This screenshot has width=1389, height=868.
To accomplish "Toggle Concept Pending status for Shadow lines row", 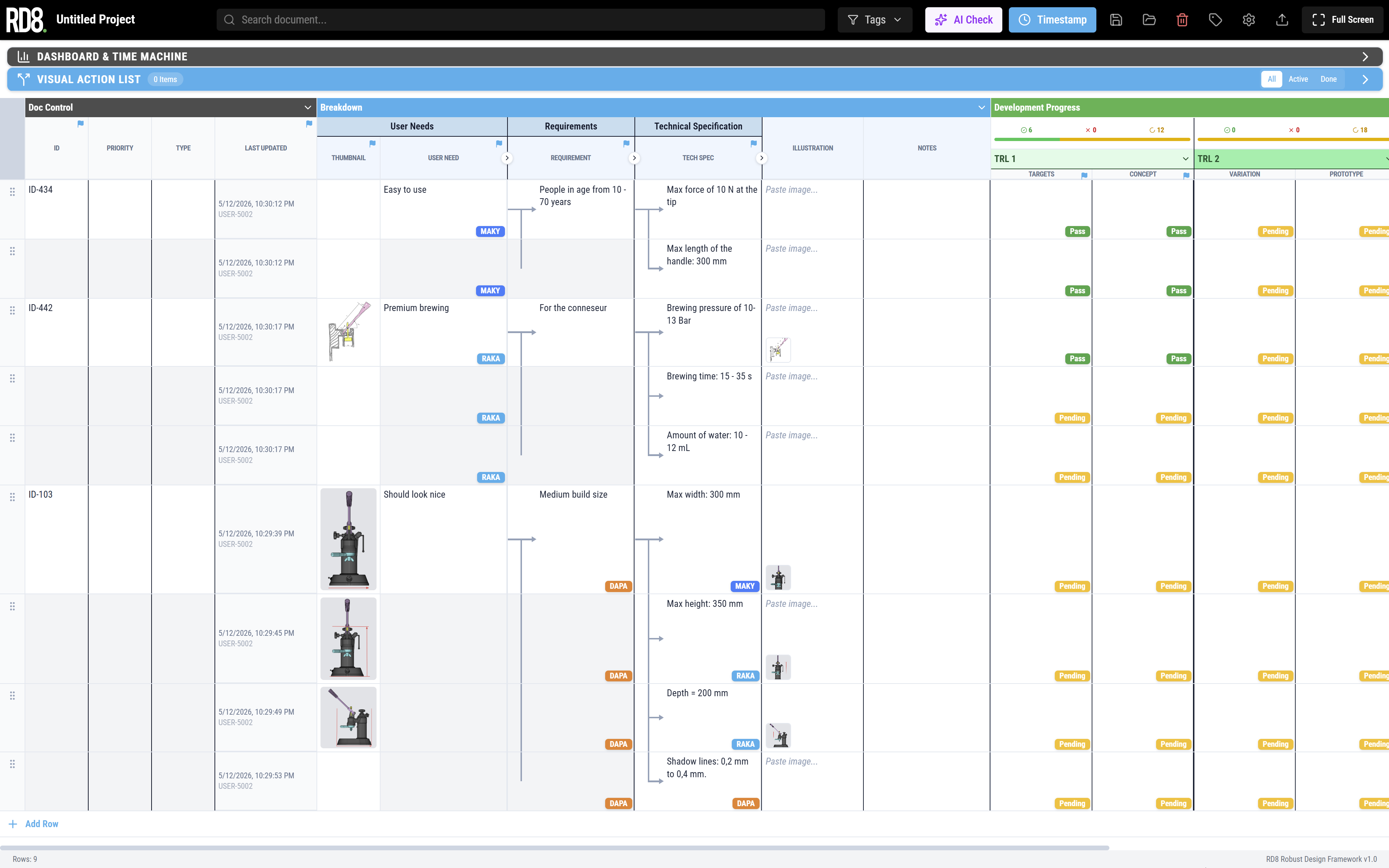I will coord(1173,804).
